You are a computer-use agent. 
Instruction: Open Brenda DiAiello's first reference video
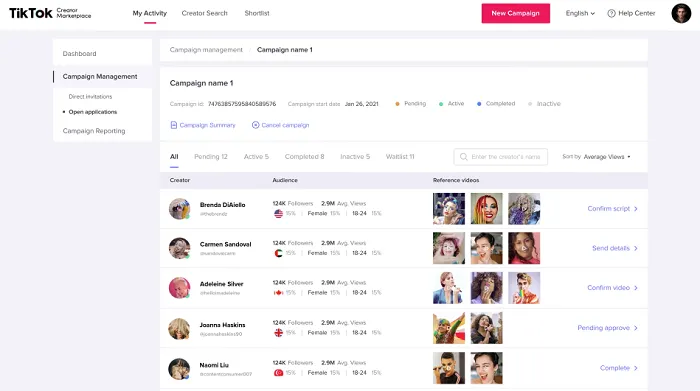[449, 208]
